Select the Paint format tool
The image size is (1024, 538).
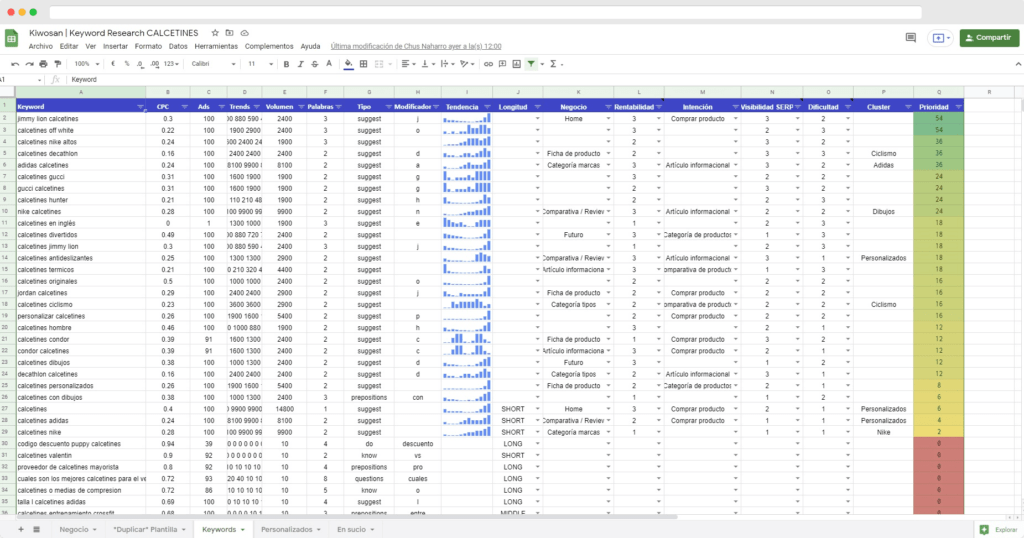[x=57, y=64]
